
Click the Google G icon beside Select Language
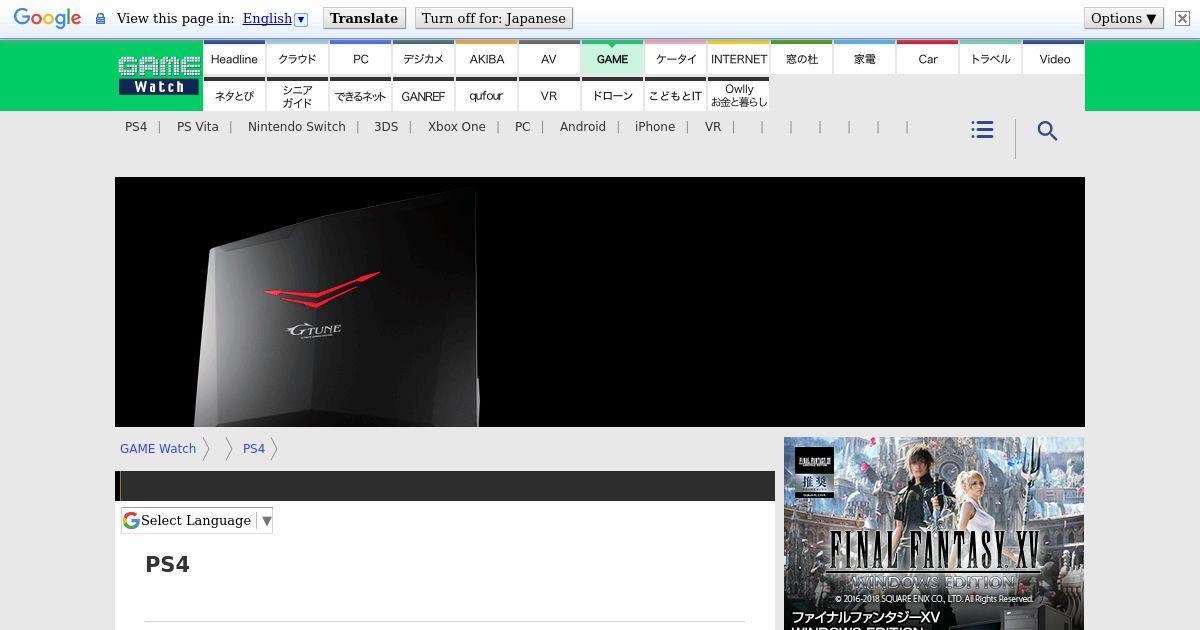click(x=131, y=520)
